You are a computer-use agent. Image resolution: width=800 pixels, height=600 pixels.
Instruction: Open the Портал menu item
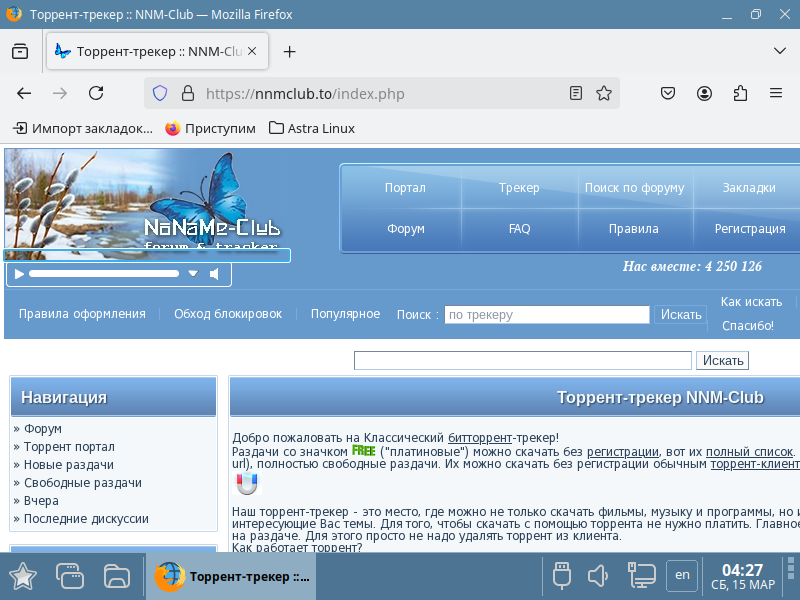tap(405, 187)
